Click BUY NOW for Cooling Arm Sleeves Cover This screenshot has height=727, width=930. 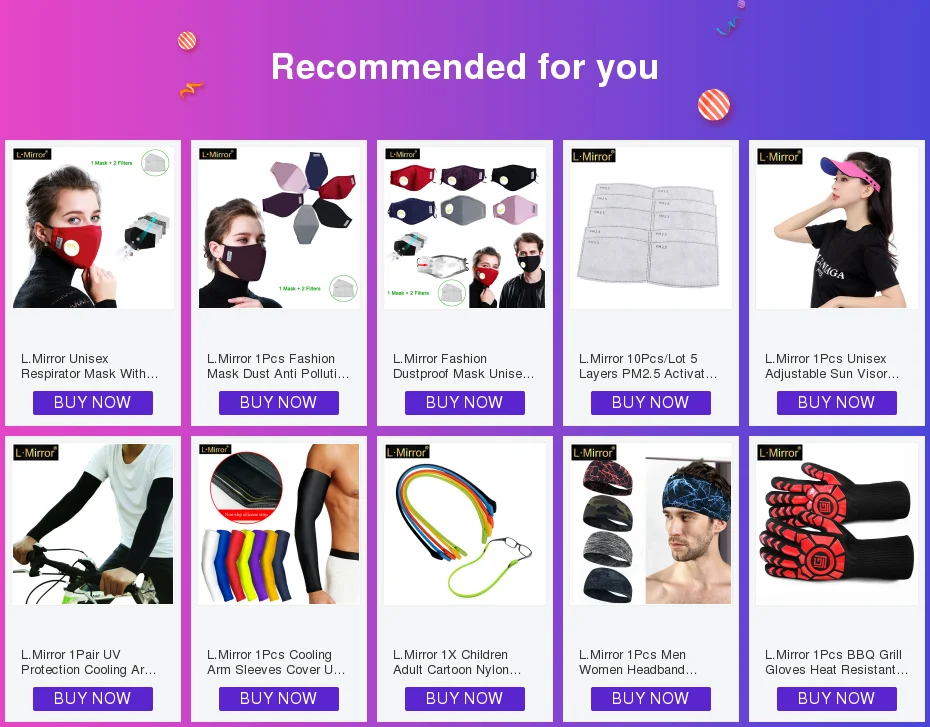(x=279, y=699)
